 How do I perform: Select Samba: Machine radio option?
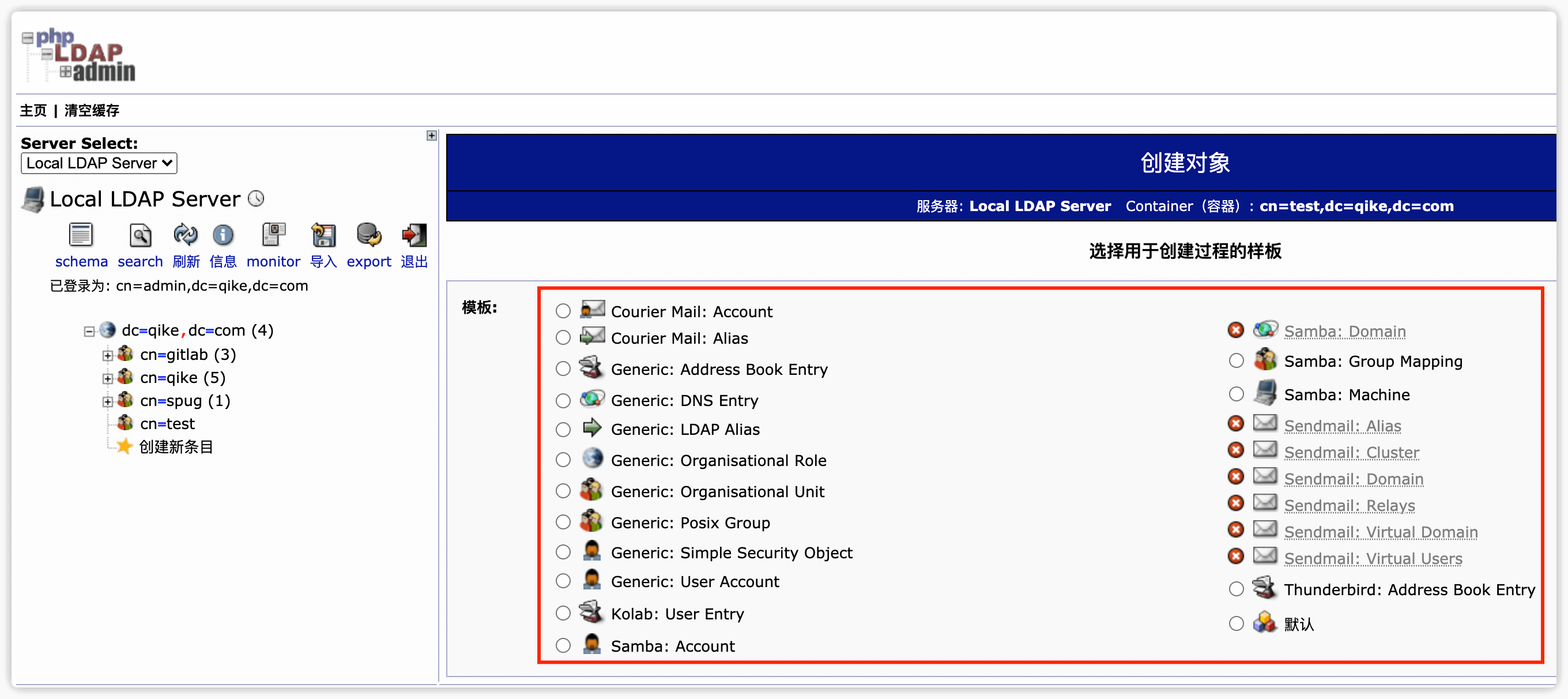tap(1237, 394)
